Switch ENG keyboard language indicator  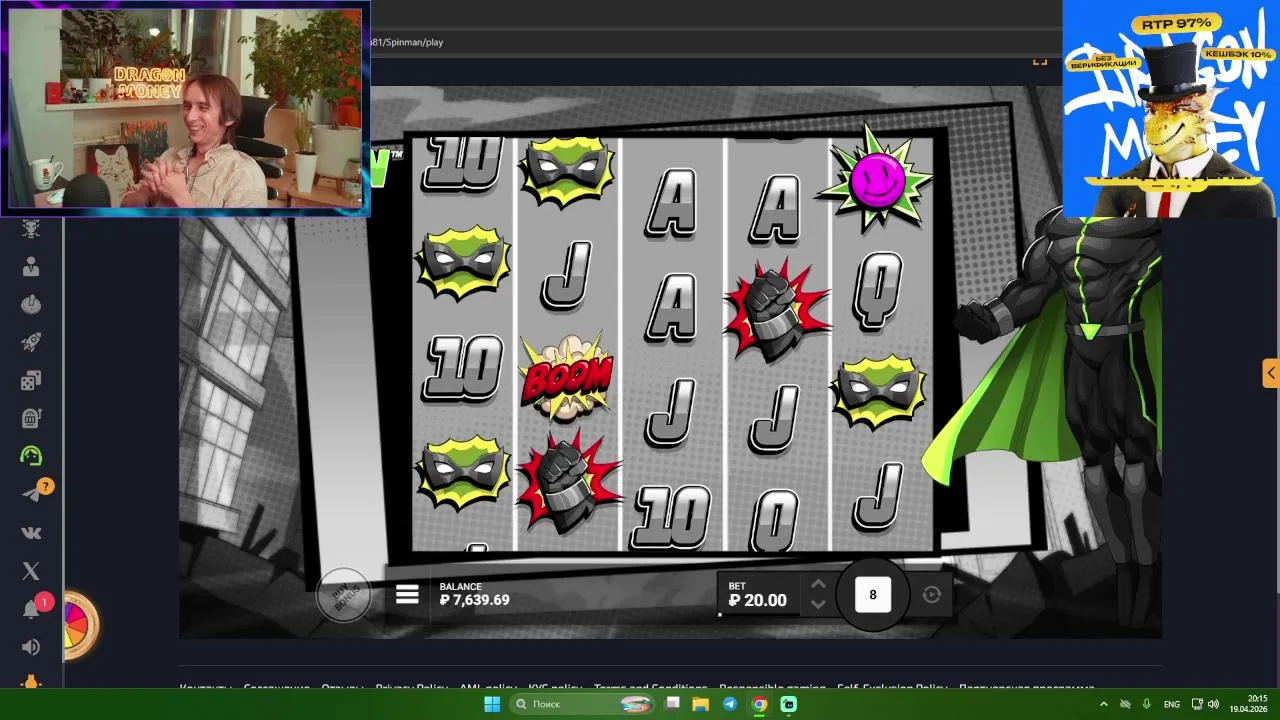(1172, 704)
